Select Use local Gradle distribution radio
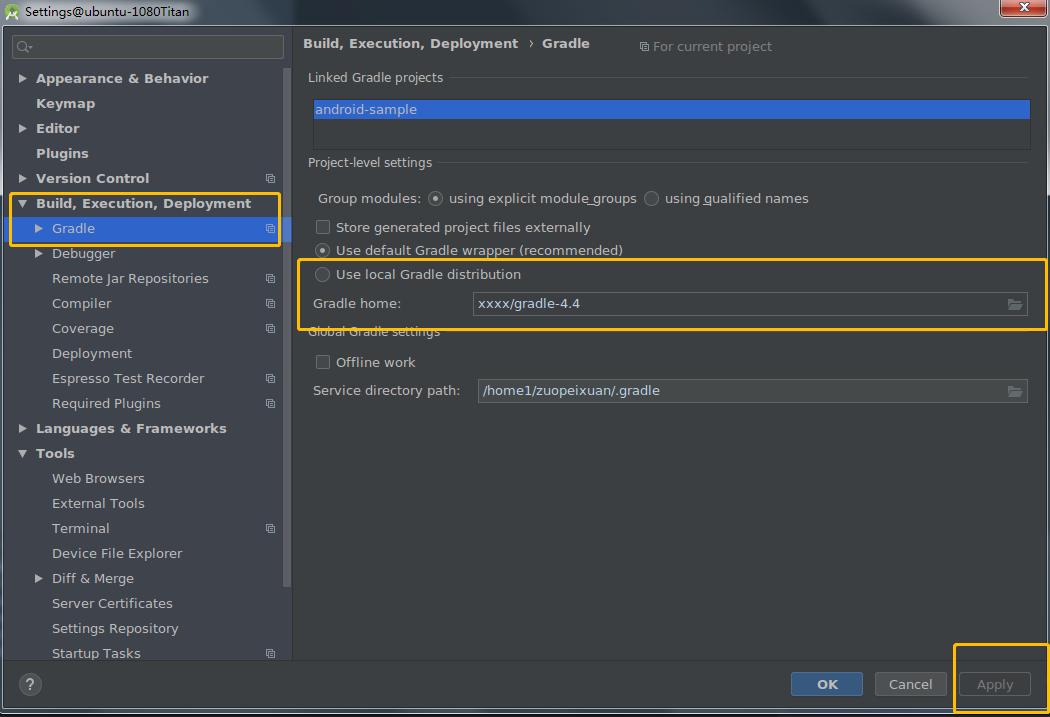The height and width of the screenshot is (717, 1050). (x=324, y=274)
